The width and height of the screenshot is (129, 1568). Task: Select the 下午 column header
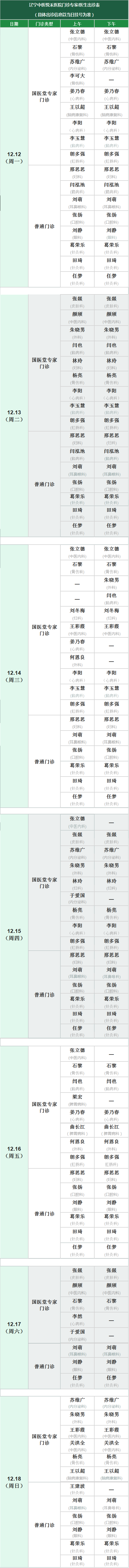(x=111, y=24)
